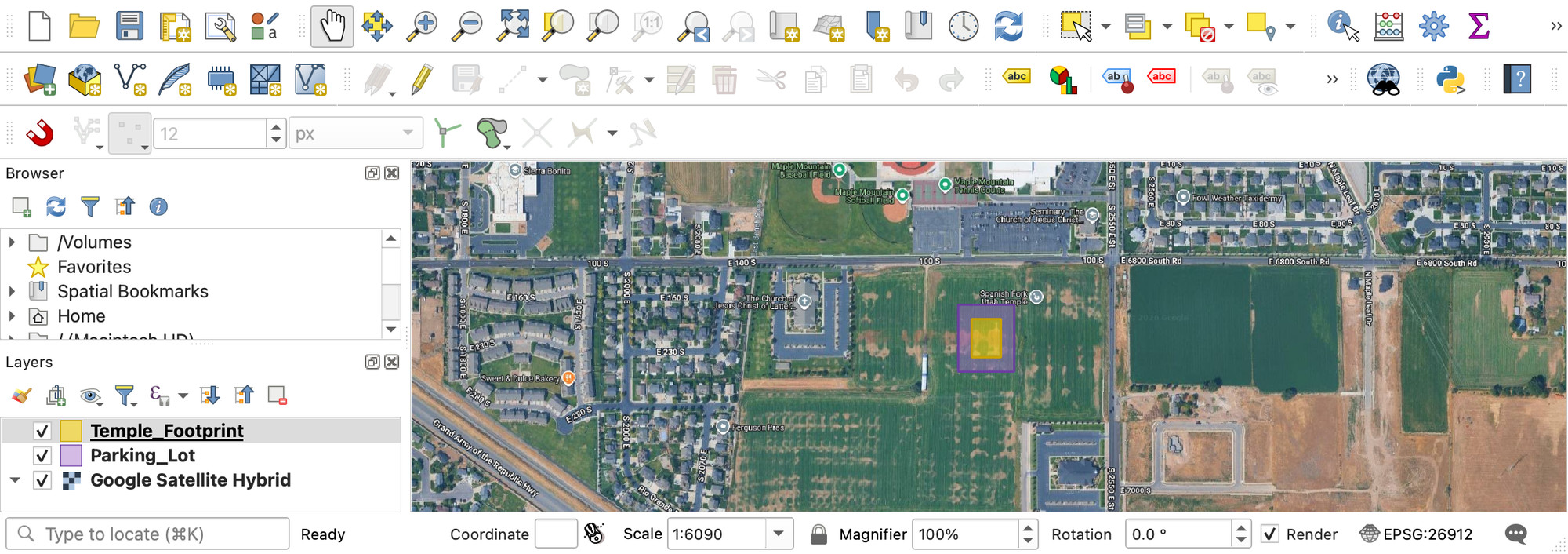This screenshot has height=554, width=1568.
Task: Click the Zoom Last icon
Action: click(694, 26)
